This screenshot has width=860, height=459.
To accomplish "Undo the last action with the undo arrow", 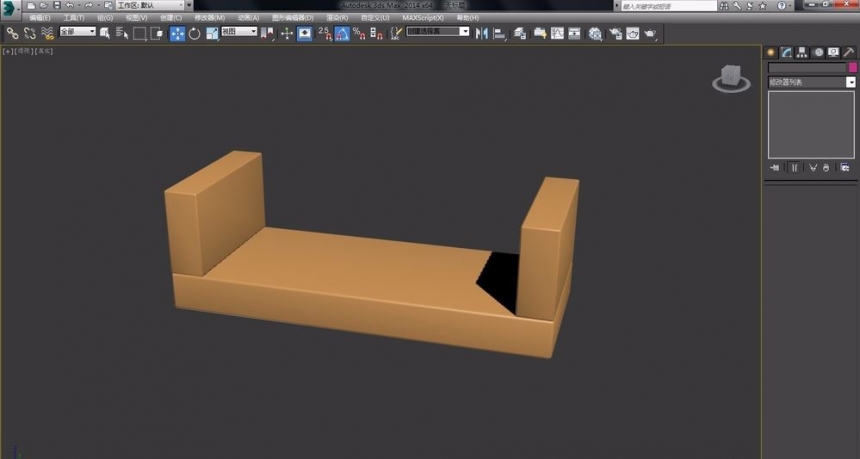I will [x=70, y=5].
